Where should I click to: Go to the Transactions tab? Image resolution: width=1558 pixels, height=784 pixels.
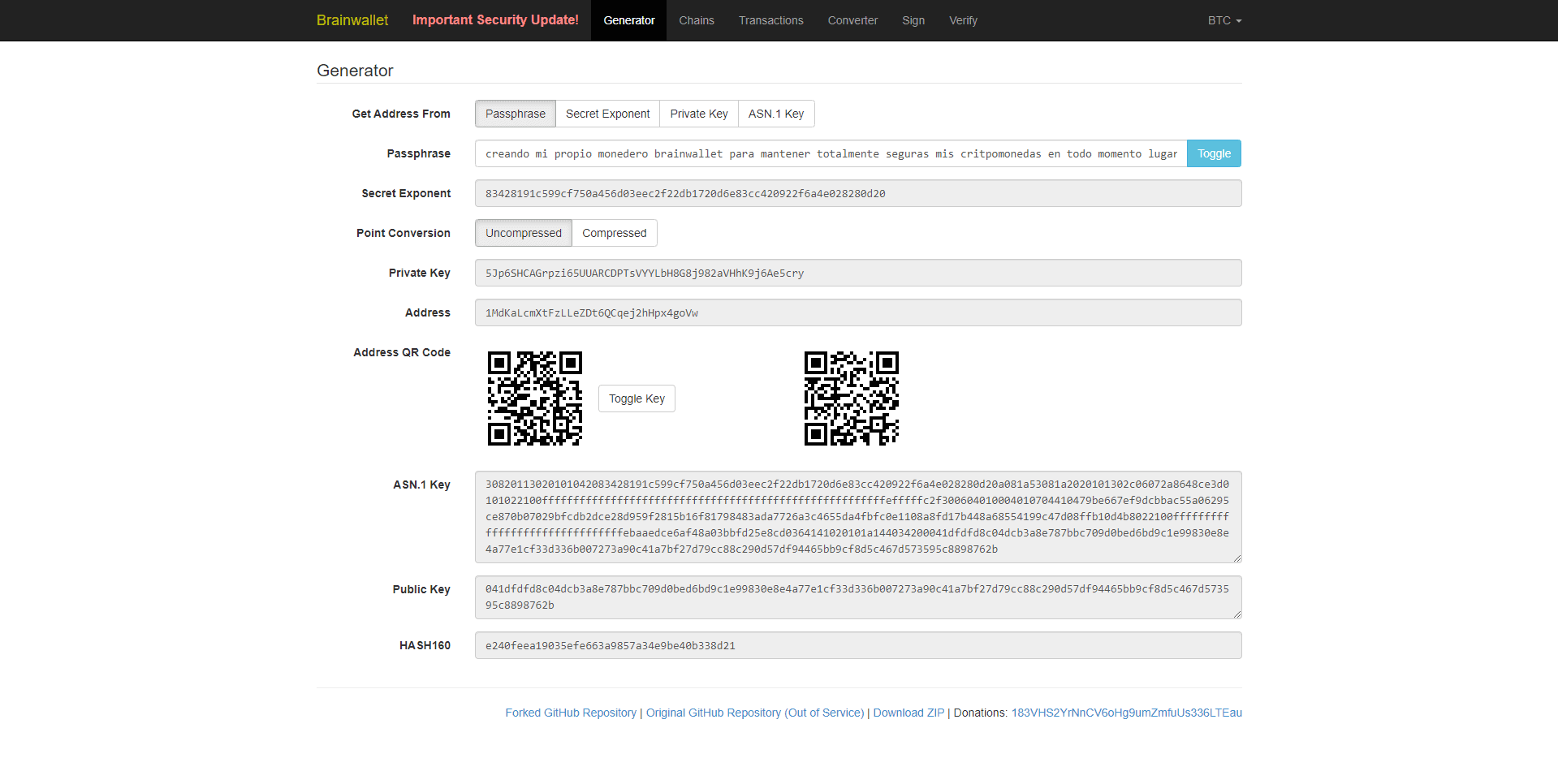[770, 20]
